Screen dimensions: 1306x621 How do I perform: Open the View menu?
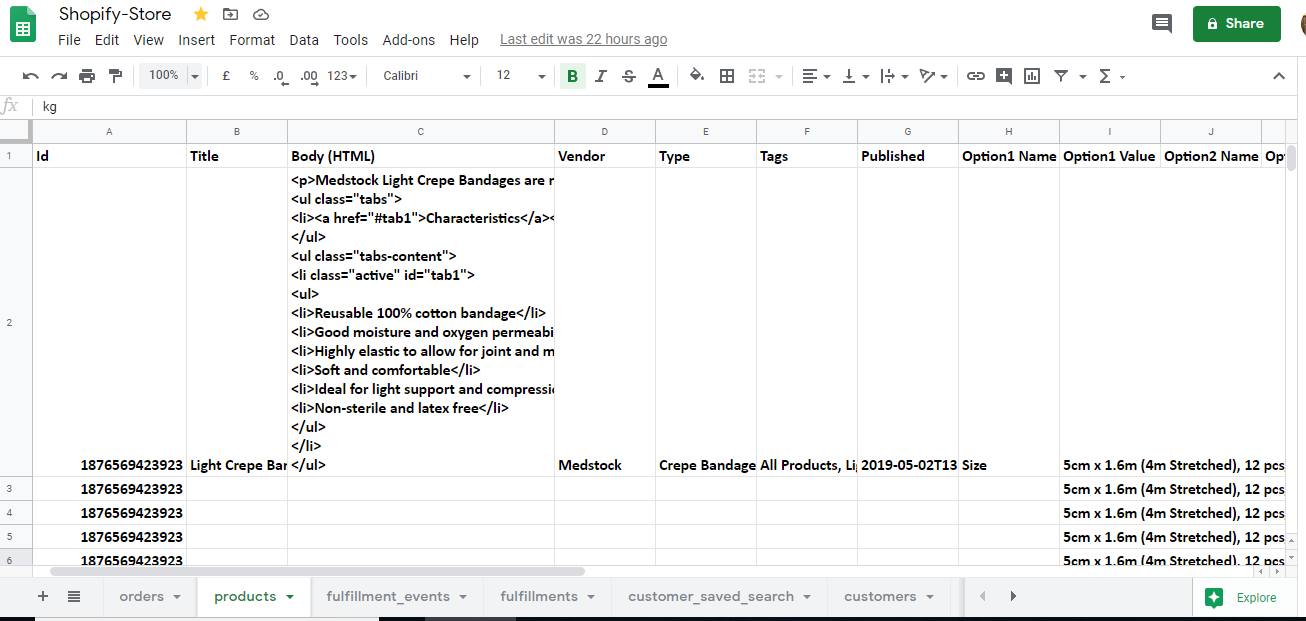148,40
